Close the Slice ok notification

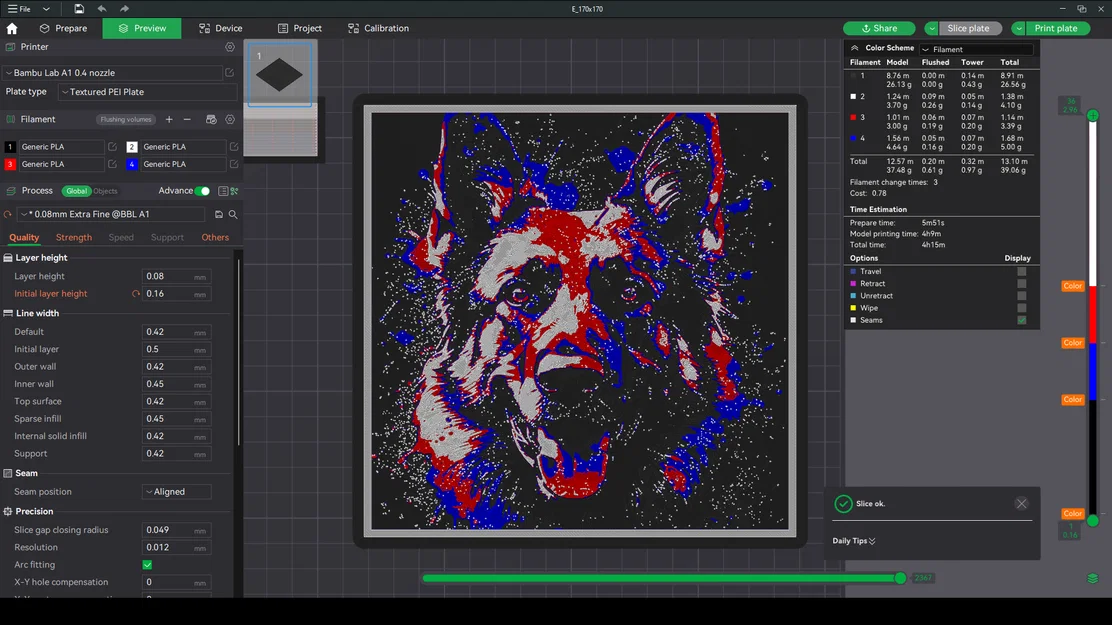pos(1021,504)
